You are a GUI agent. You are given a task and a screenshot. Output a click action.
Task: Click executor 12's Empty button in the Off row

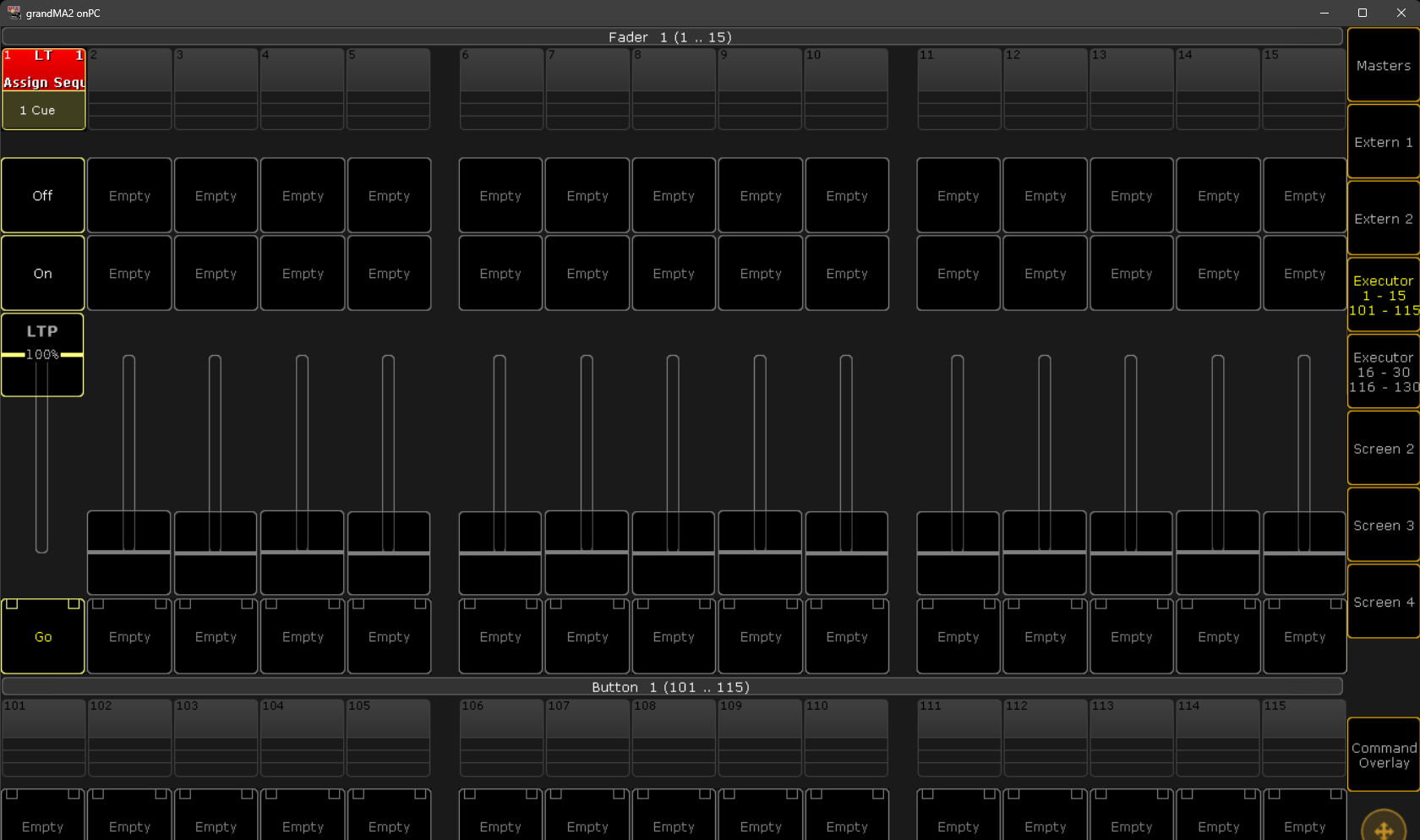[x=1046, y=195]
